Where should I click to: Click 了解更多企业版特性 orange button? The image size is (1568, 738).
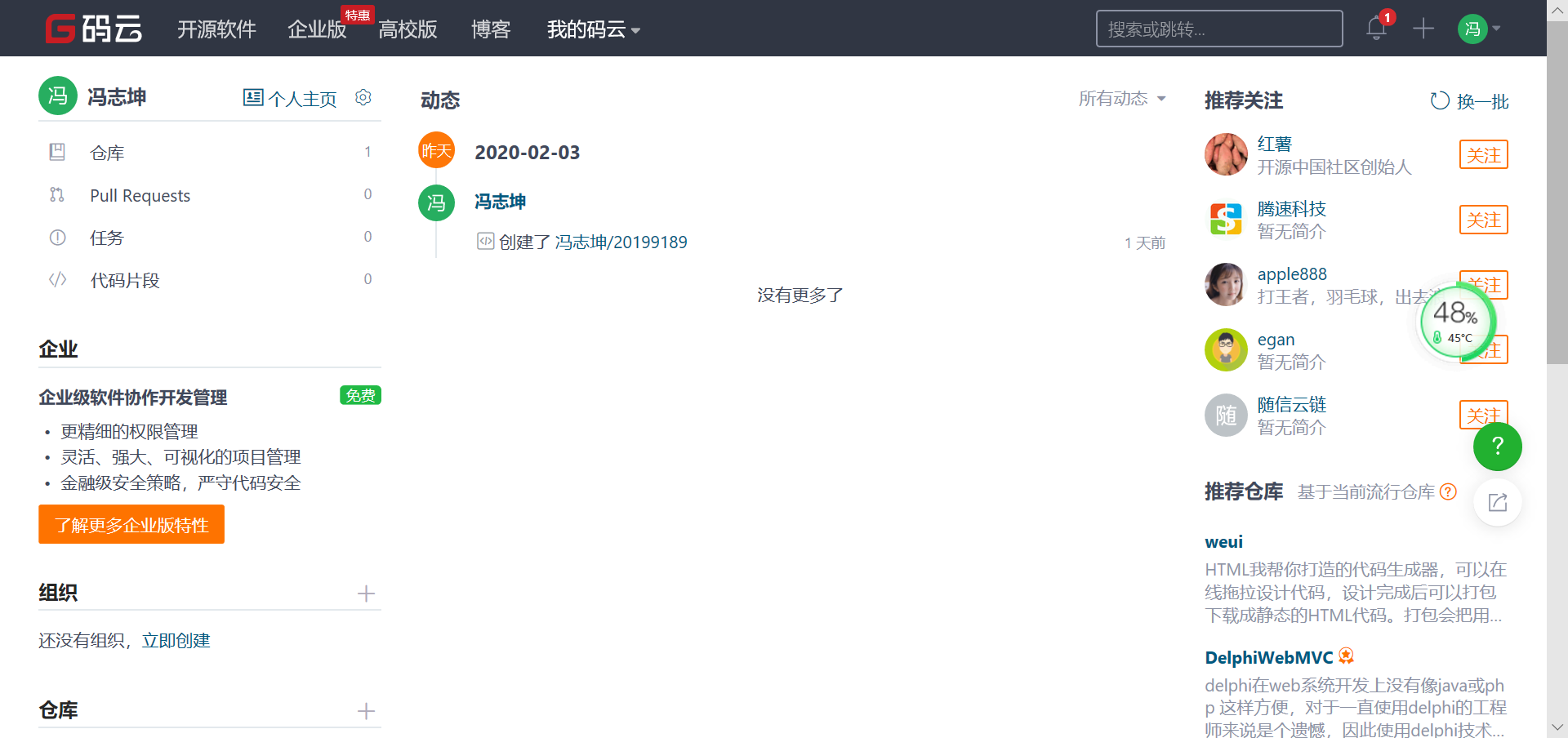(131, 524)
